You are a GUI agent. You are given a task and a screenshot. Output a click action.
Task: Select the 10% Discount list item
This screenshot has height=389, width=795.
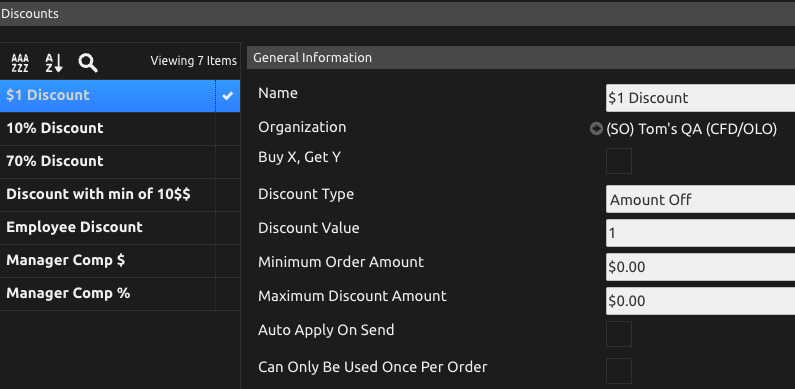click(x=120, y=128)
